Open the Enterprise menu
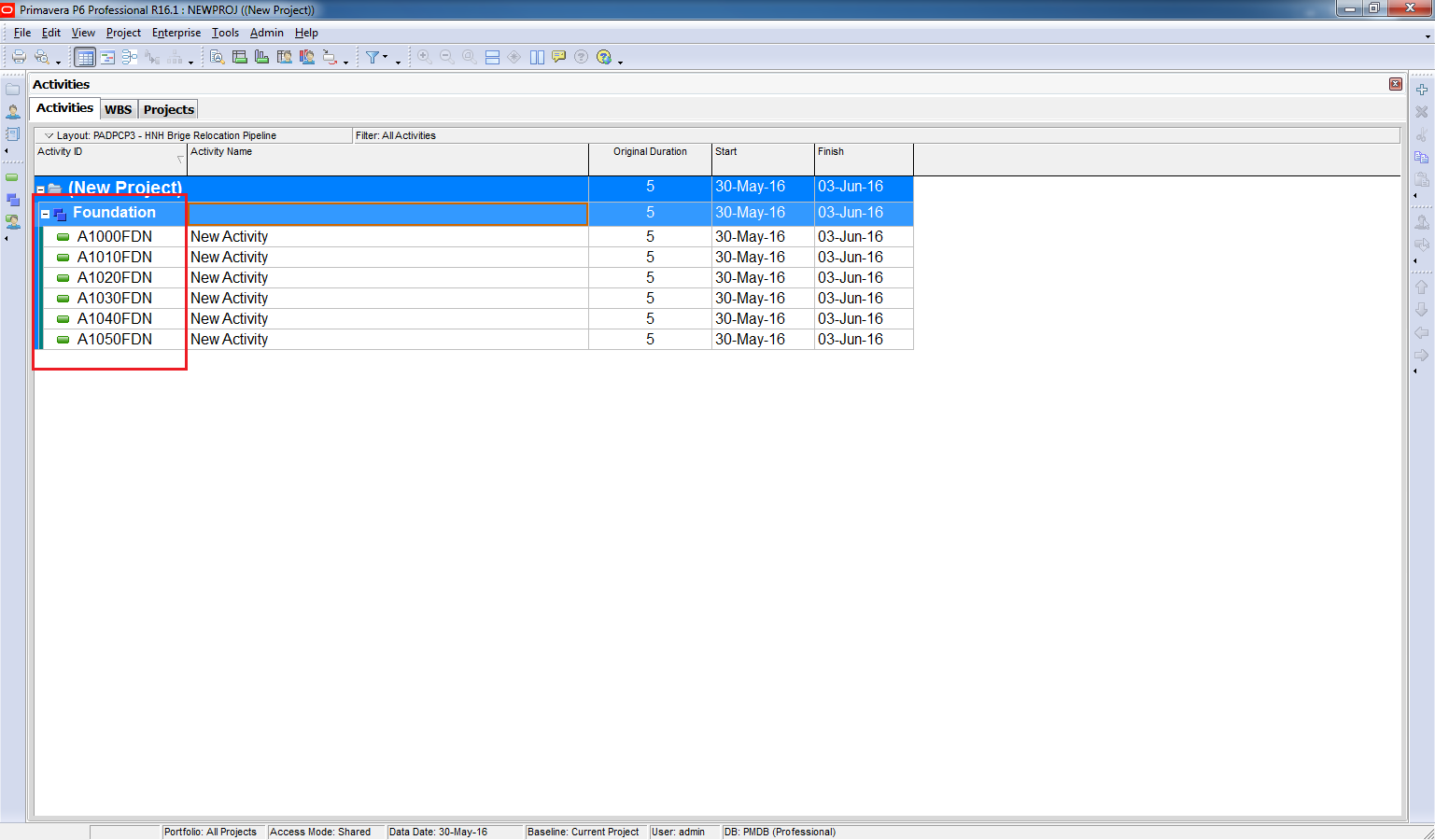The height and width of the screenshot is (840, 1435). click(x=176, y=33)
